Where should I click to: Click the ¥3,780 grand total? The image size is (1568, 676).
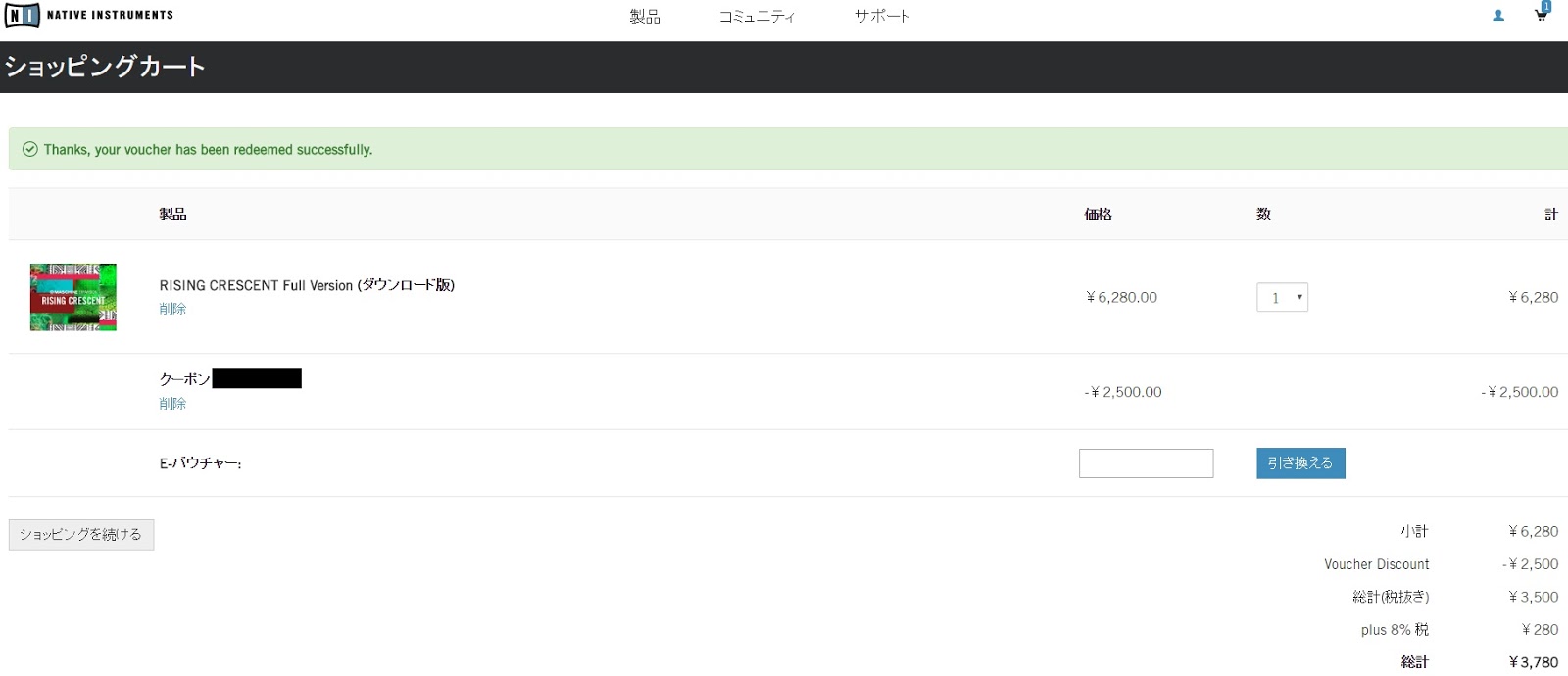coord(1534,662)
